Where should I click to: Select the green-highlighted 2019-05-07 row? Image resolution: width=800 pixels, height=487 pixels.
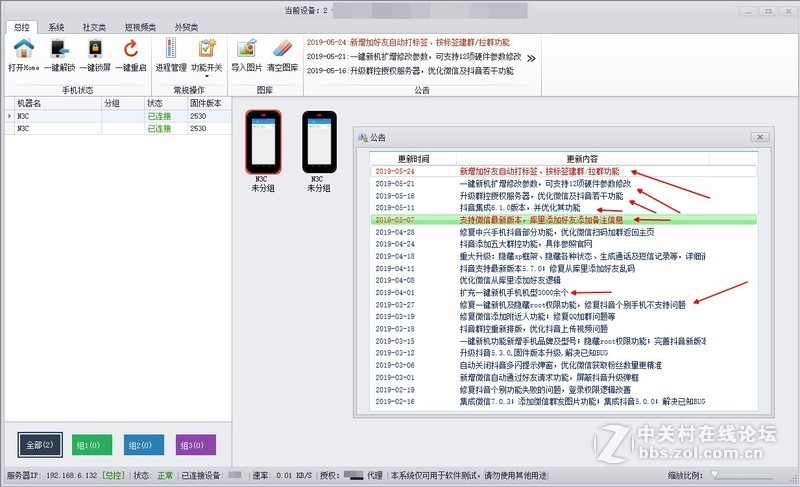click(x=563, y=220)
